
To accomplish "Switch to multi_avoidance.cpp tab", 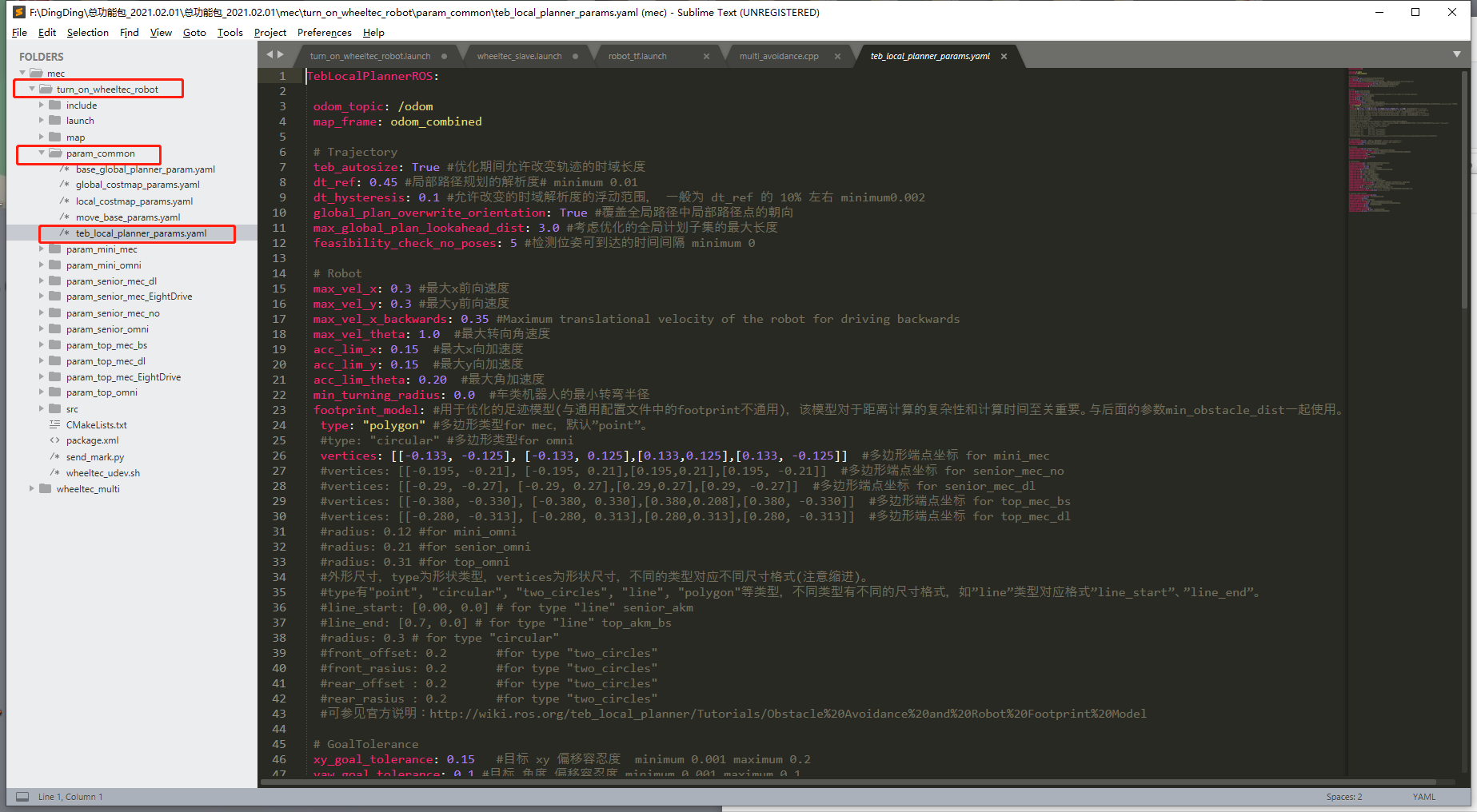I will 779,56.
